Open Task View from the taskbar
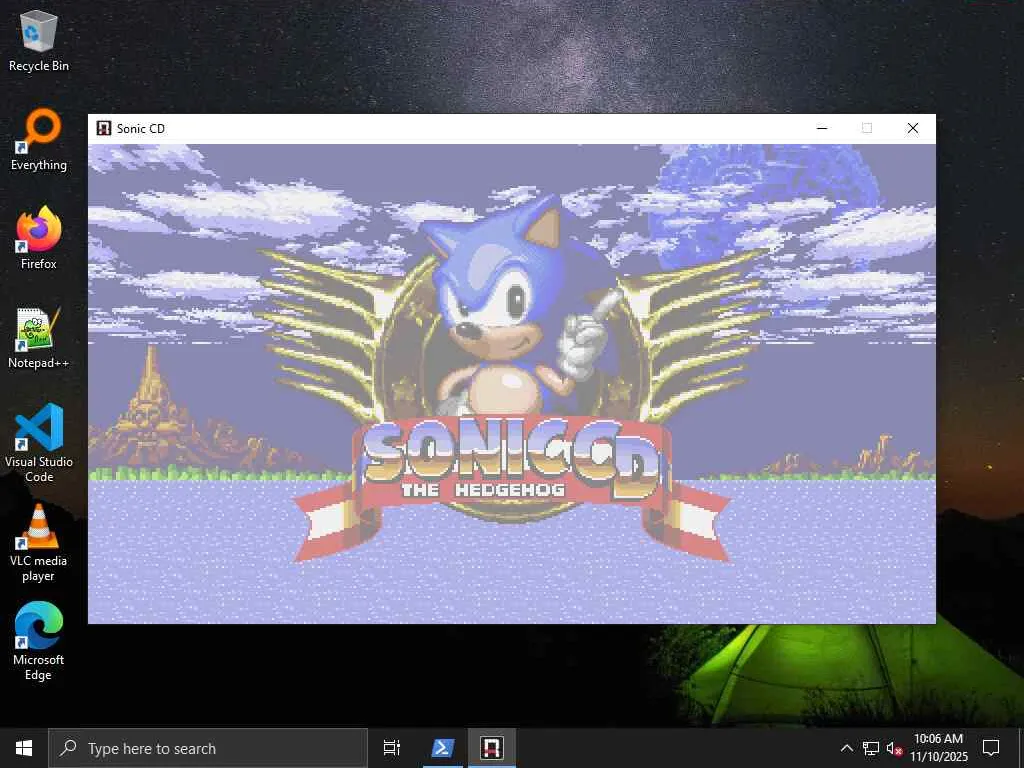 click(x=392, y=748)
